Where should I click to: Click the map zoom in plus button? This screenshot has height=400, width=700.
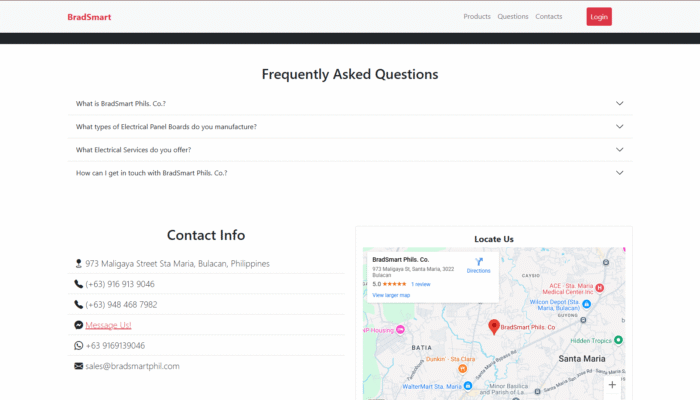pyautogui.click(x=612, y=385)
